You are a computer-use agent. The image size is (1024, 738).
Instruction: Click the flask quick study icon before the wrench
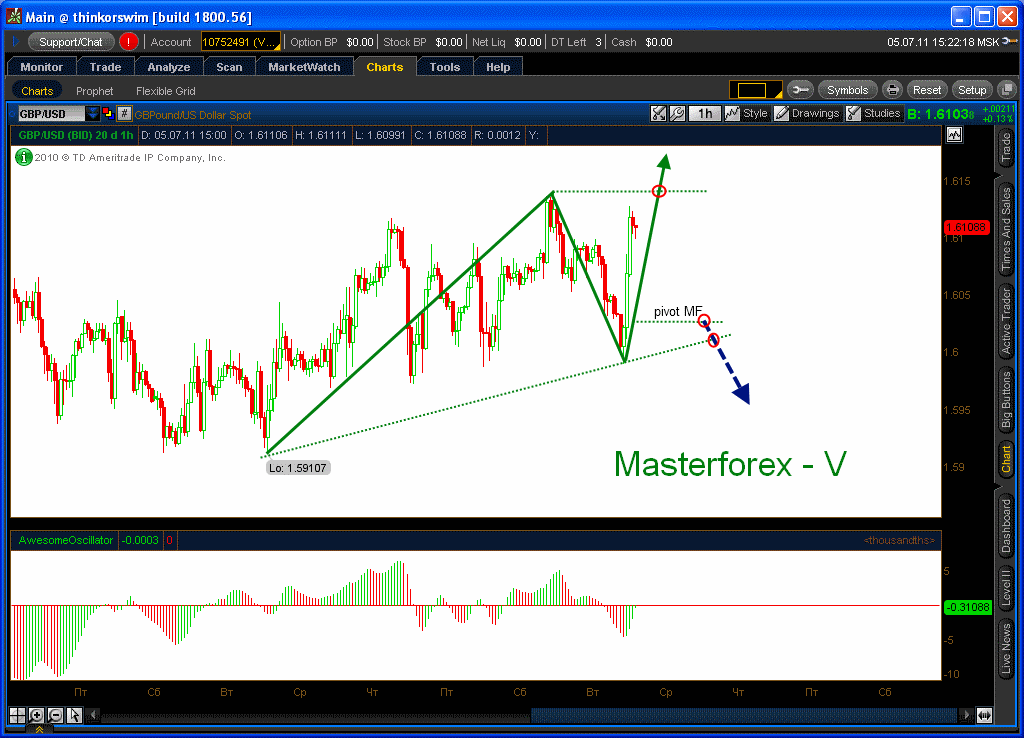658,114
